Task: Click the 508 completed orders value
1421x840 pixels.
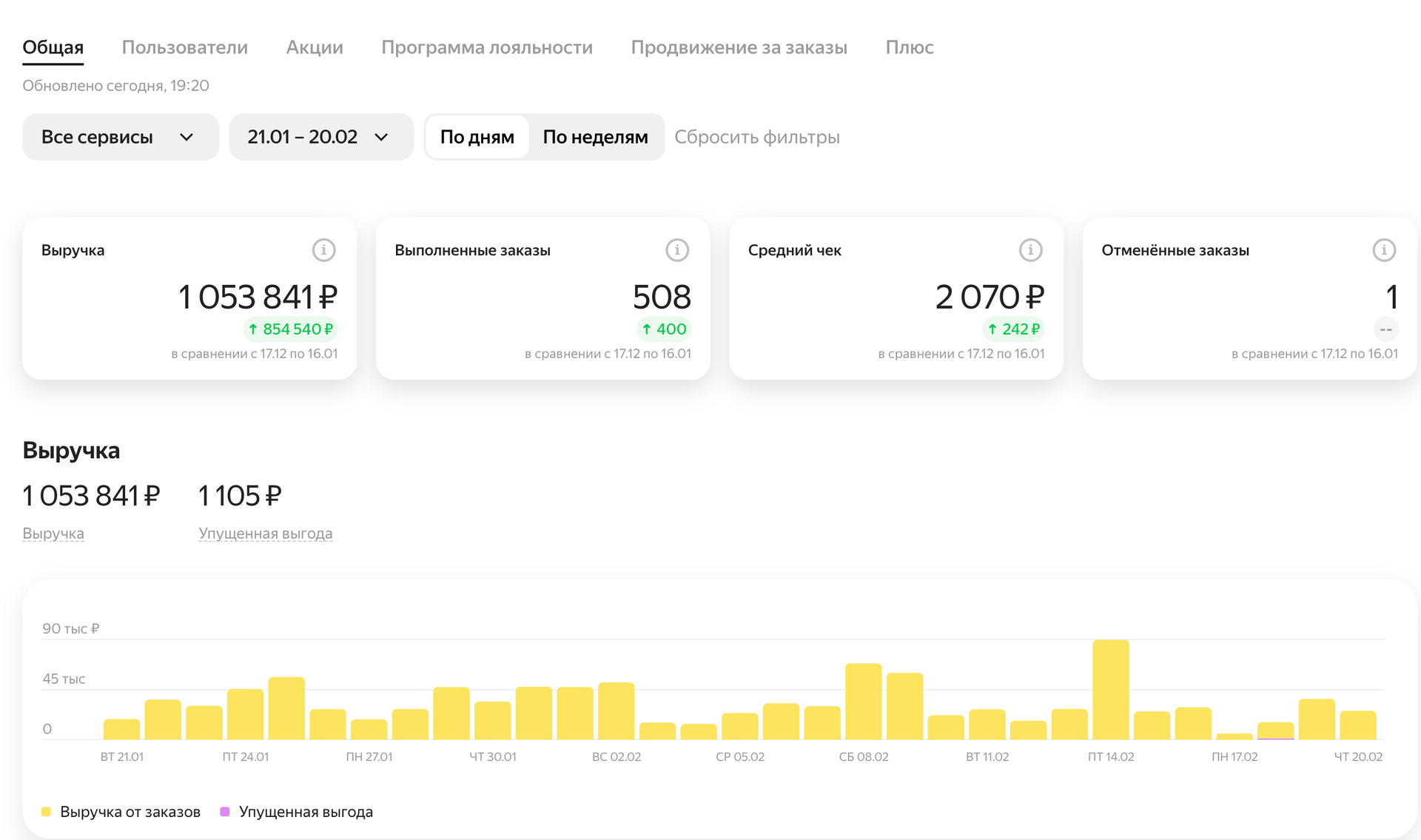Action: pos(662,298)
